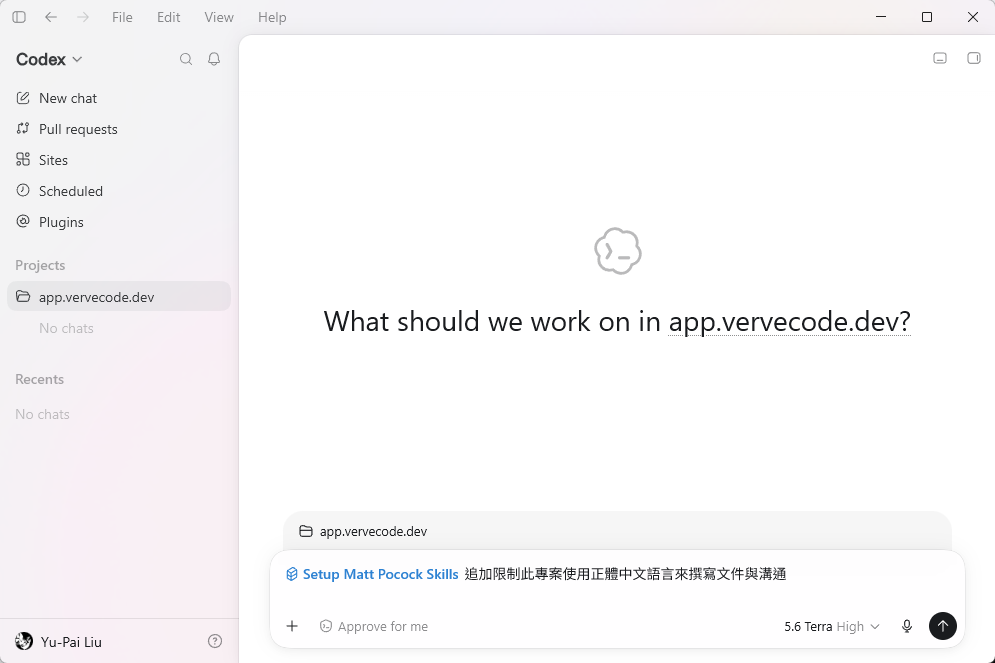Select app.vervecode.dev project in sidebar
Screen dimensions: 995x663
(119, 296)
